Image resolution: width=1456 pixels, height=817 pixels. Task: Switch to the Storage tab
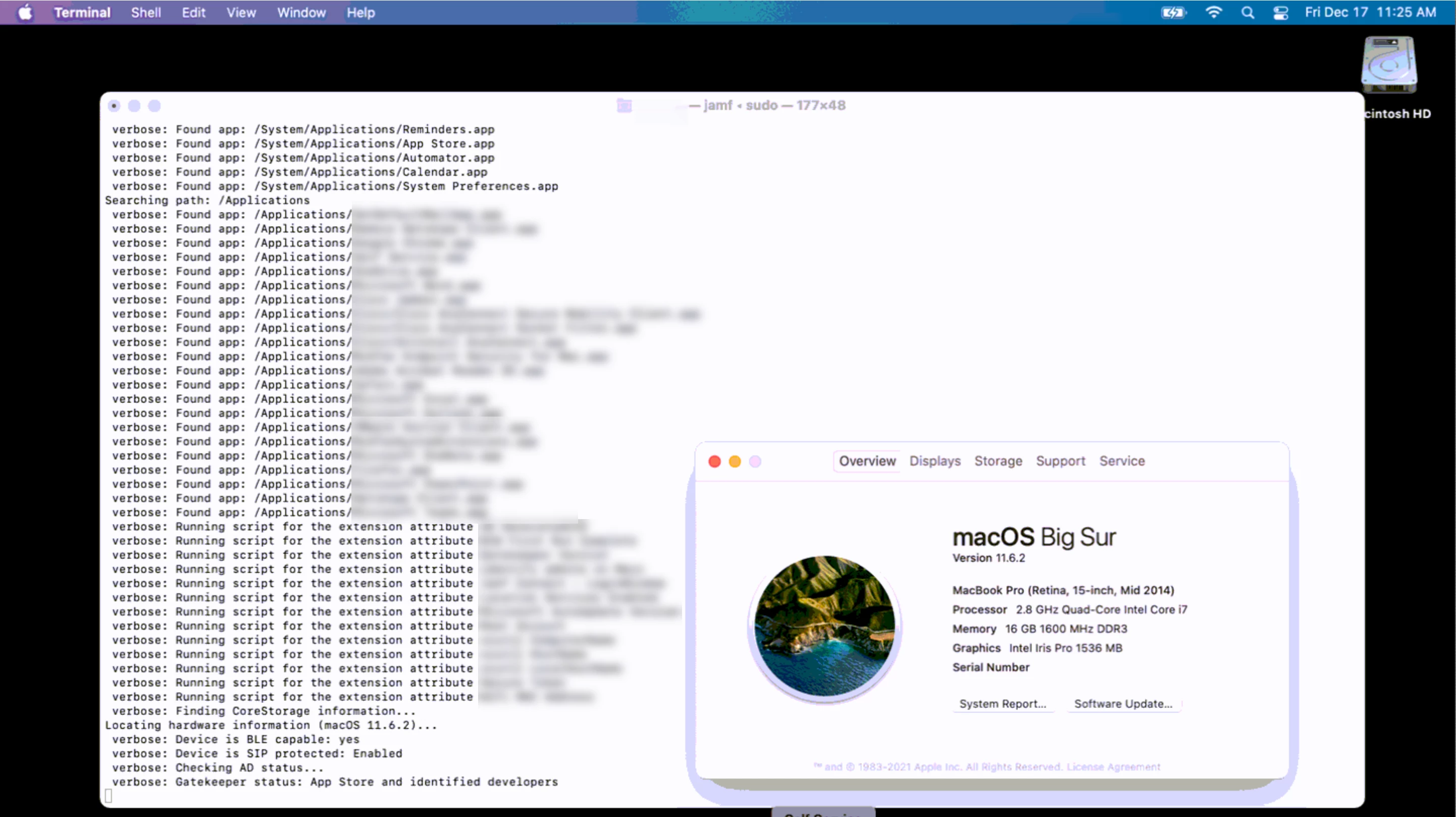(x=998, y=461)
